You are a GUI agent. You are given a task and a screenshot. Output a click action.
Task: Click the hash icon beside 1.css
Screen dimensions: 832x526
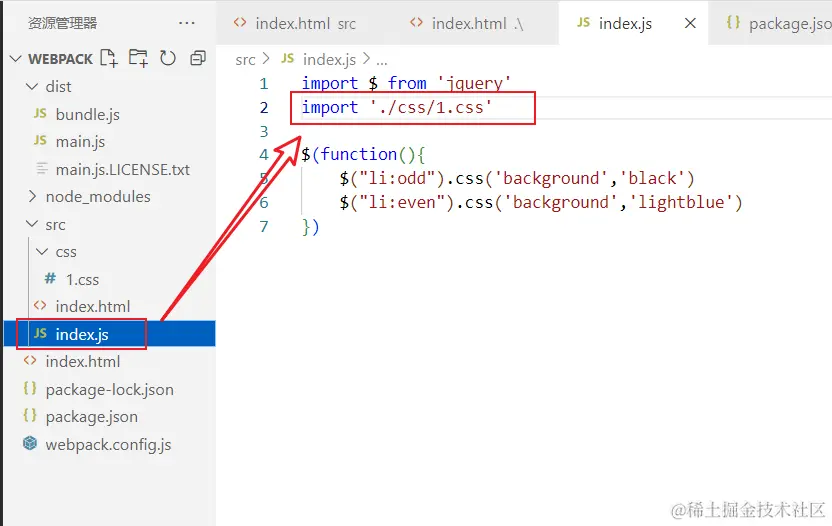[x=50, y=278]
